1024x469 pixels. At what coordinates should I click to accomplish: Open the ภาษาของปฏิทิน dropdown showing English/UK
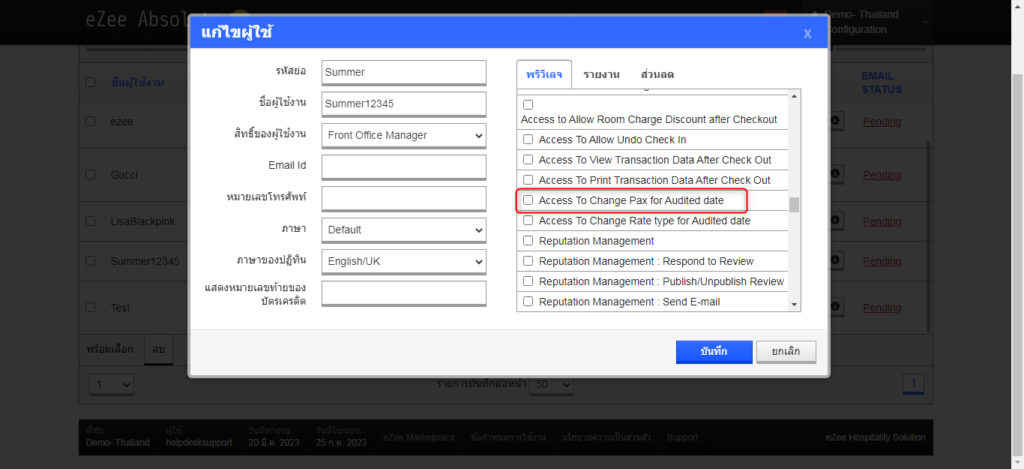tap(404, 261)
